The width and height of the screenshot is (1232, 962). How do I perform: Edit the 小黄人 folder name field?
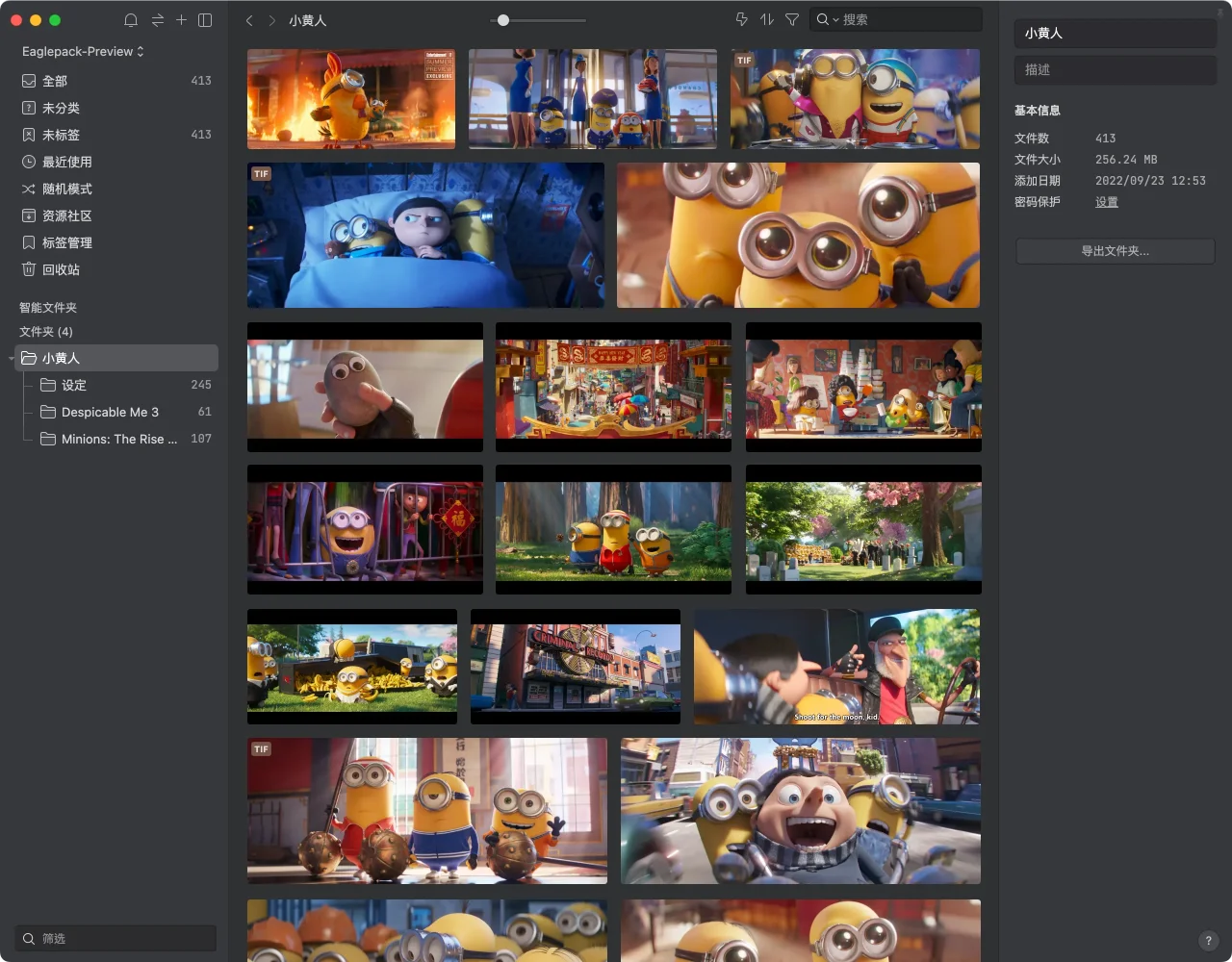pyautogui.click(x=1116, y=33)
